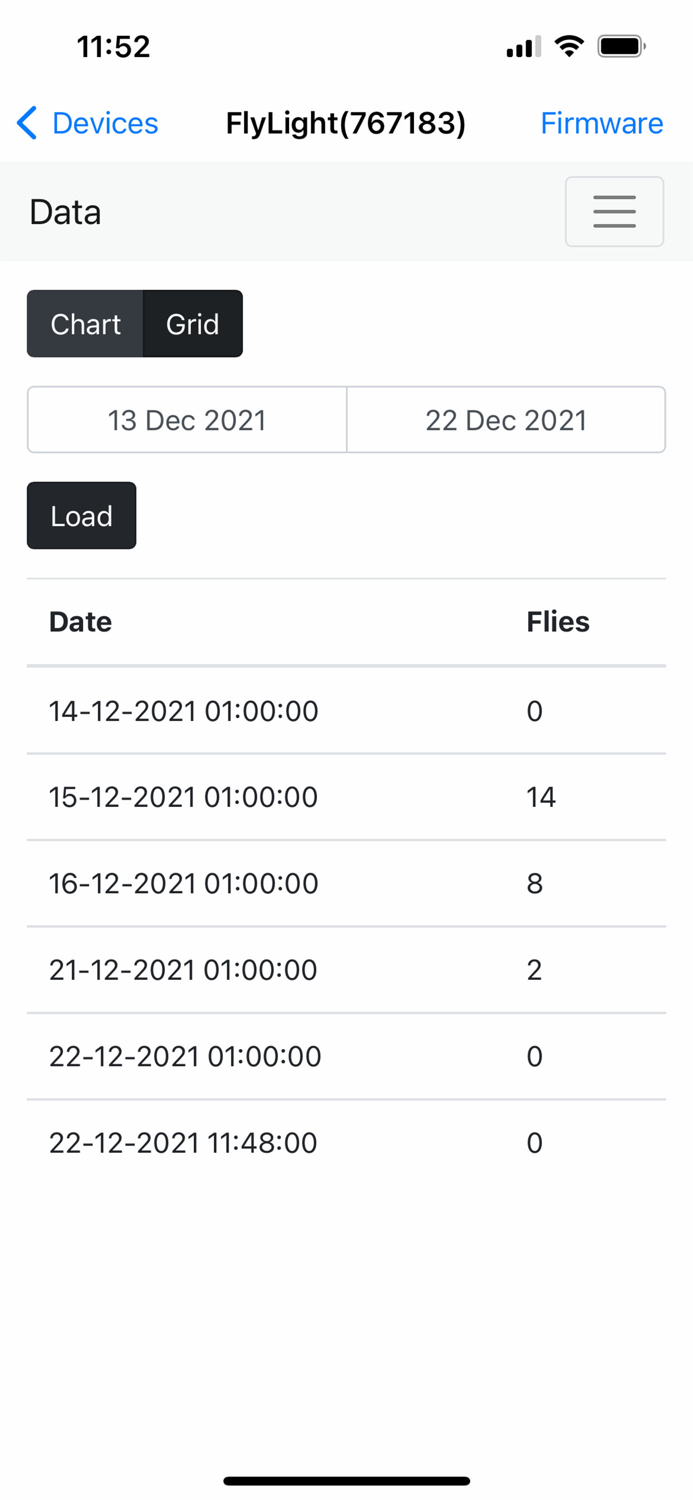Select row 15-12-2021 showing 14 flies
Viewport: 693px width, 1500px height.
[346, 797]
